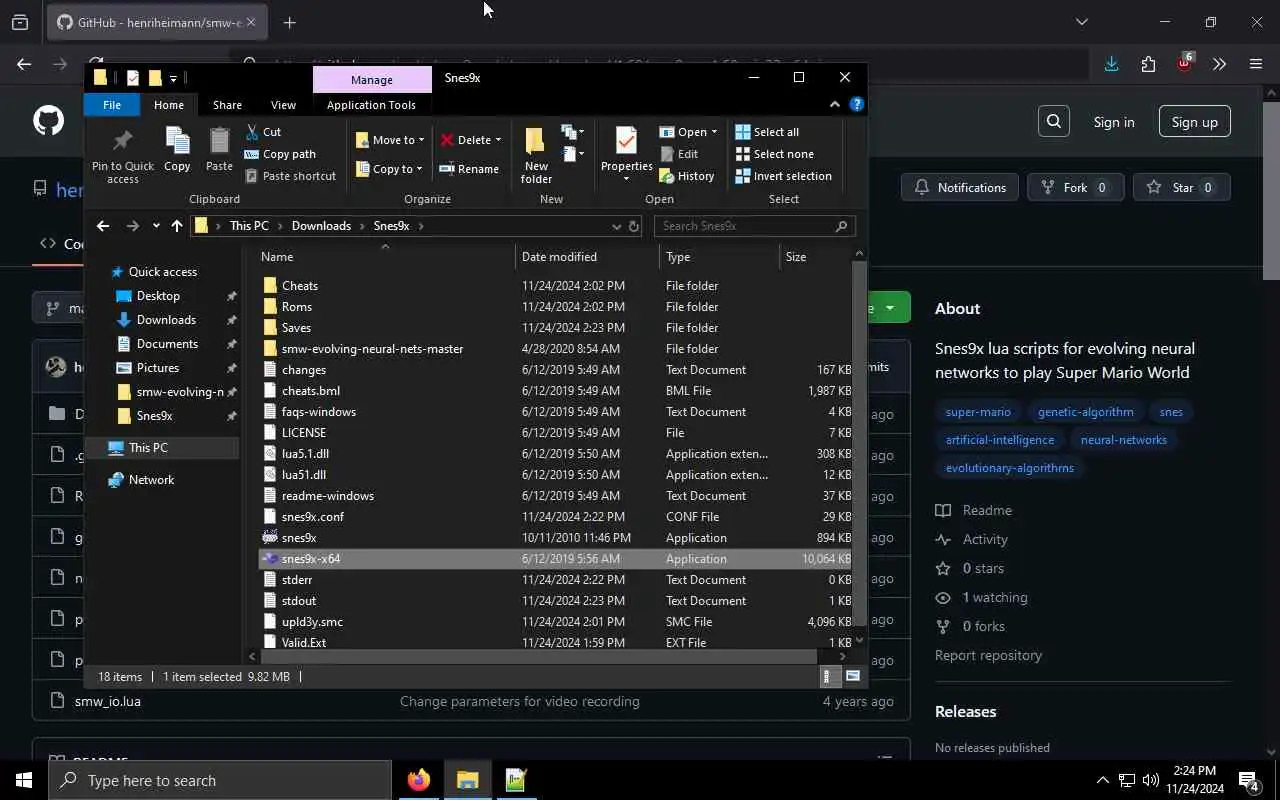1280x800 pixels.
Task: Open smw_io.lua file on GitHub
Action: [107, 702]
